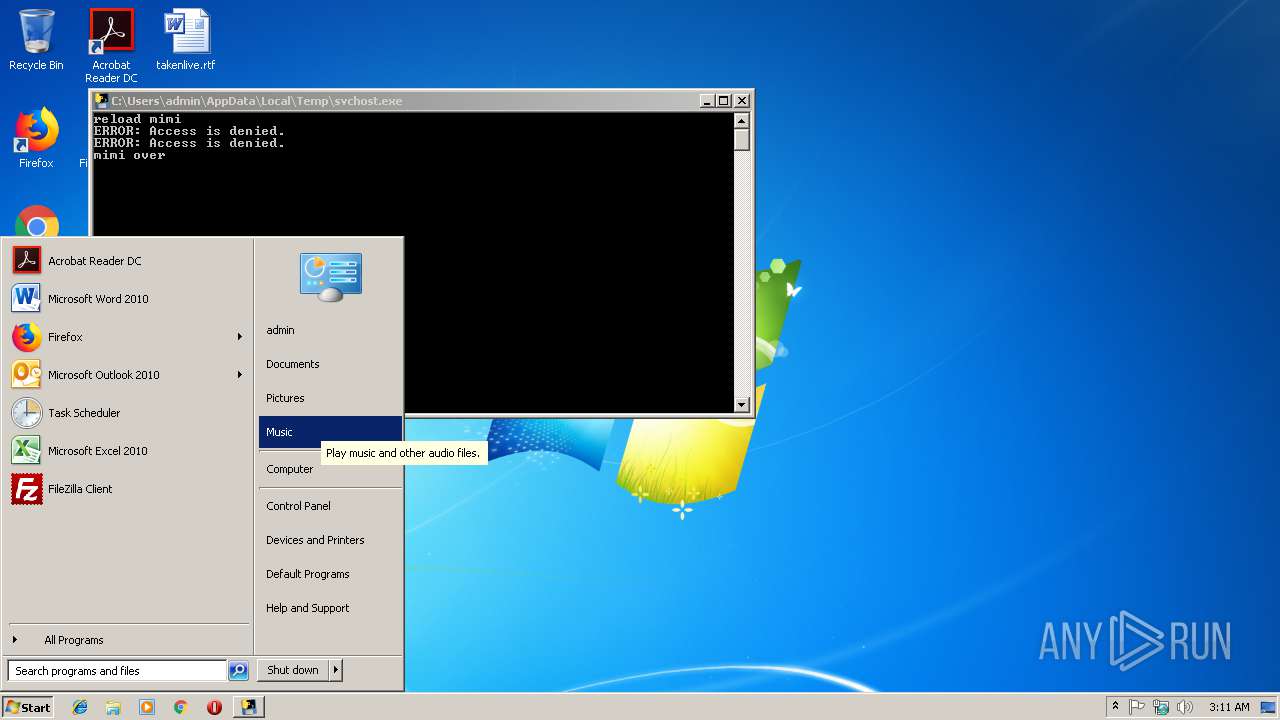Click the Outlook 2010 icon in Start menu
Image resolution: width=1280 pixels, height=720 pixels.
pyautogui.click(x=27, y=375)
